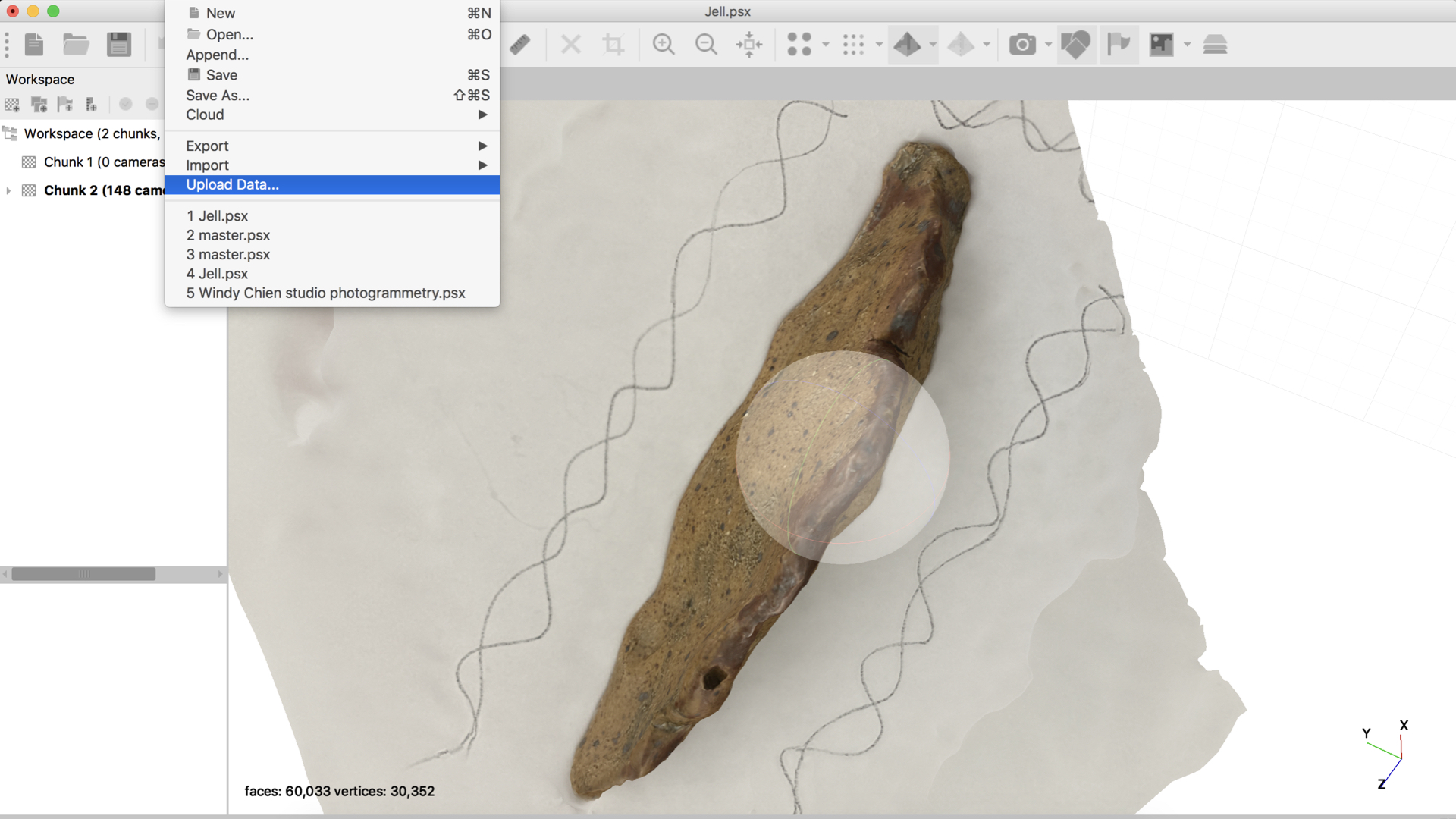Click the Add Photos icon in Workspace
The height and width of the screenshot is (819, 1456).
[39, 105]
